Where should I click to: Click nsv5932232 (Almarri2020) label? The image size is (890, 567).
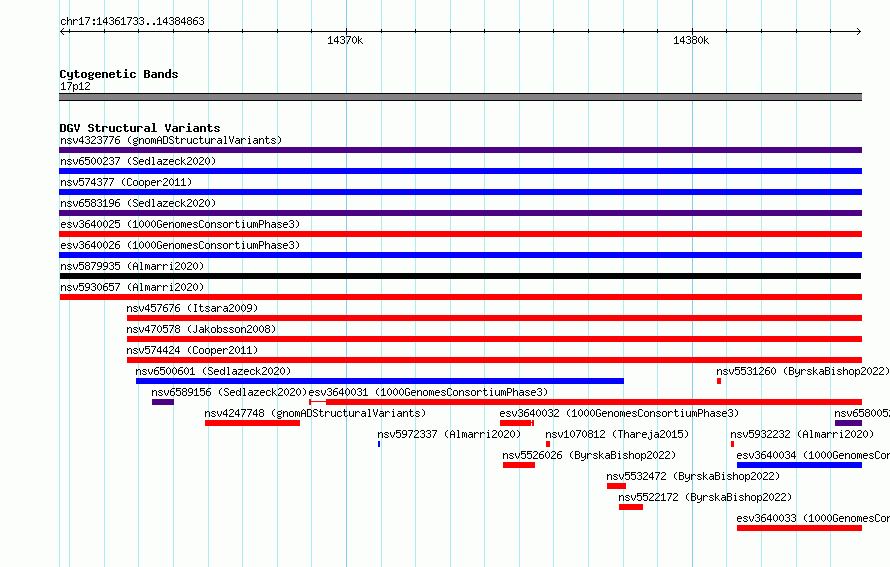tap(802, 434)
